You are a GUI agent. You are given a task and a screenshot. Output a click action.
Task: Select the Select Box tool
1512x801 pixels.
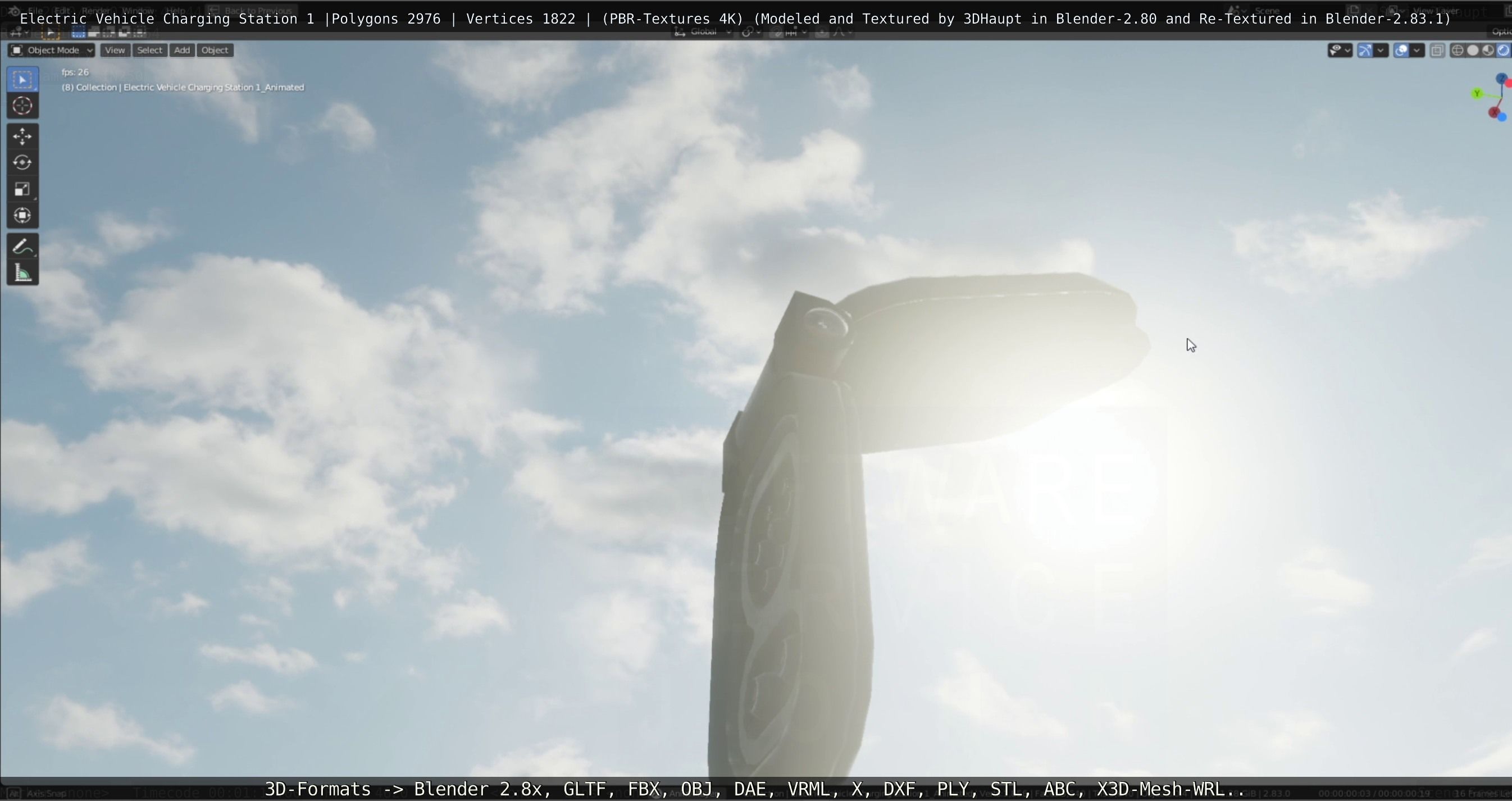coord(22,80)
